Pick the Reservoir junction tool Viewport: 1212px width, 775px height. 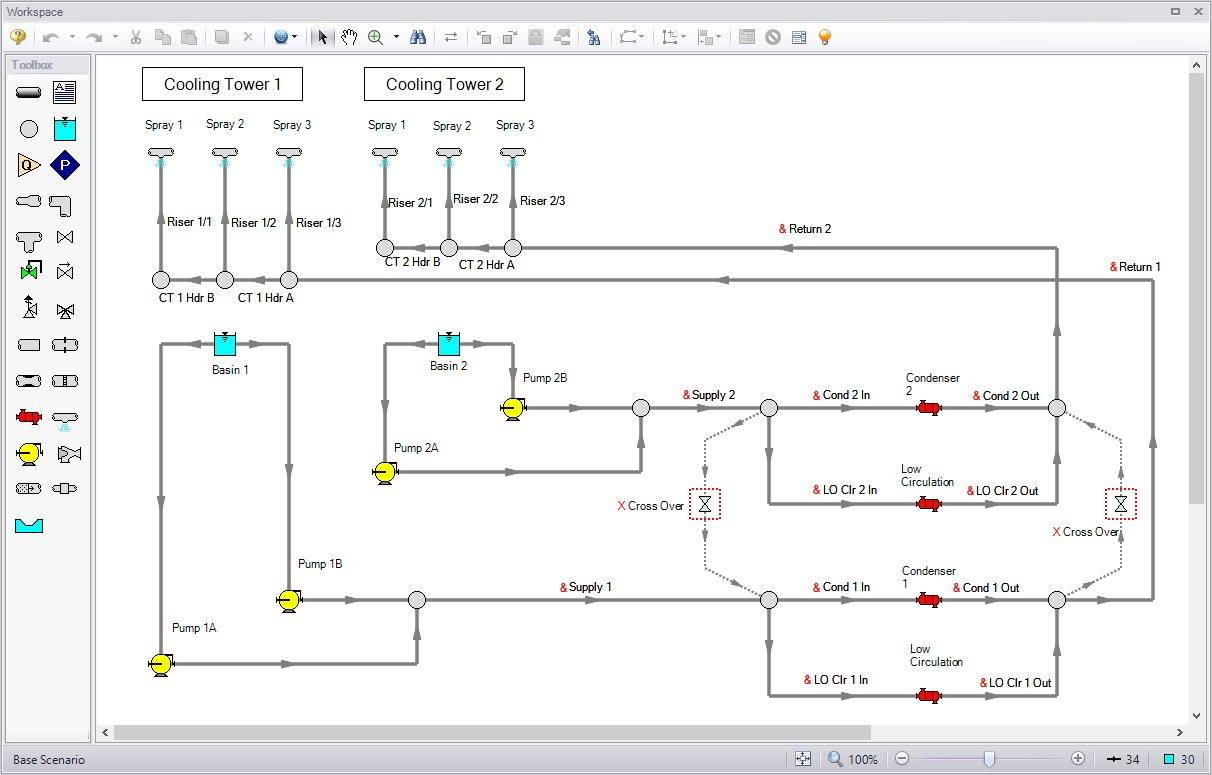[x=65, y=129]
